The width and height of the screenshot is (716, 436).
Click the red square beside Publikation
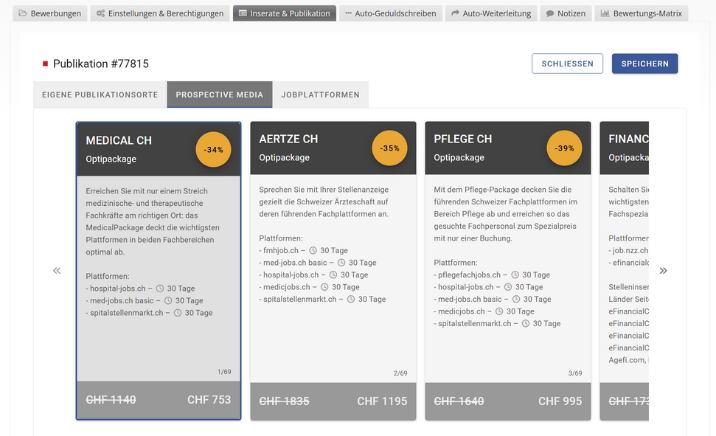point(45,63)
